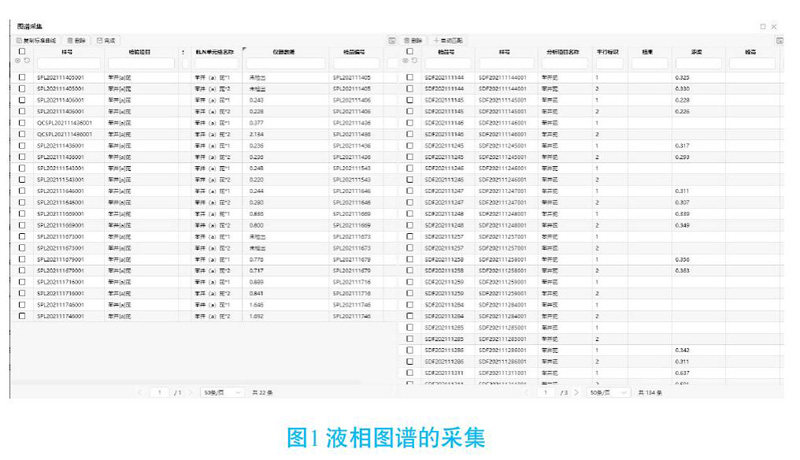
Task: Click the reset filter icon in left table
Action: pyautogui.click(x=27, y=61)
